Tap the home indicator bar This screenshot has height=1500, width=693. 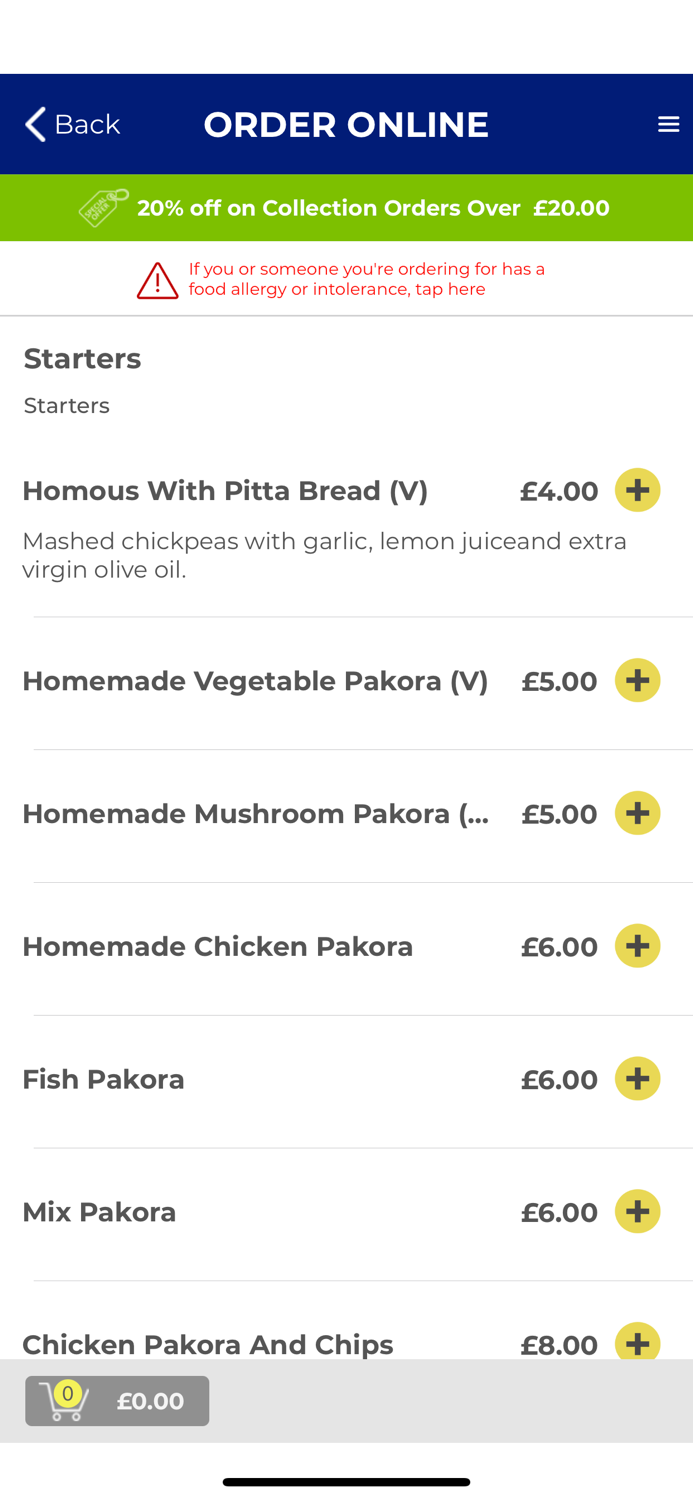click(346, 1481)
